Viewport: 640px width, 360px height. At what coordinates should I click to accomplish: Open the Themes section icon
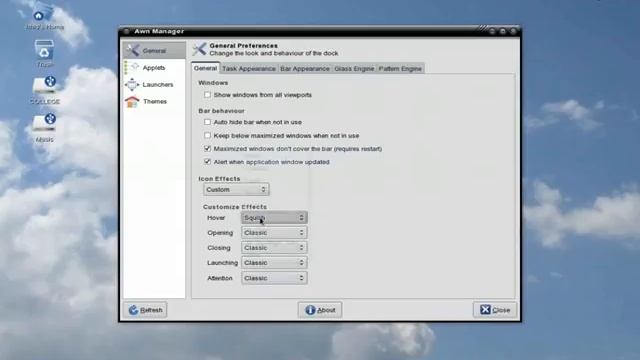click(x=132, y=101)
